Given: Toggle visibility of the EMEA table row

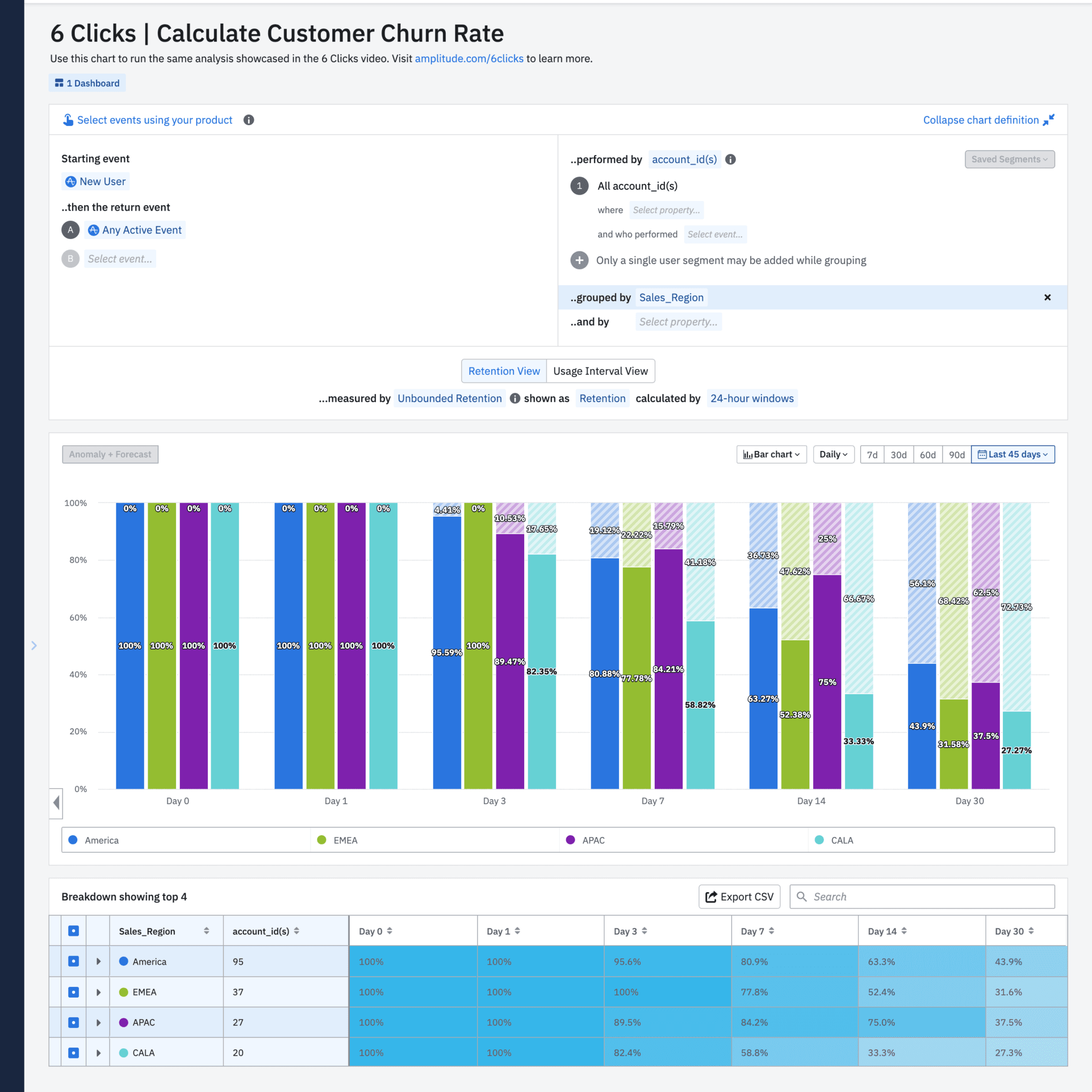Looking at the screenshot, I should tap(73, 992).
